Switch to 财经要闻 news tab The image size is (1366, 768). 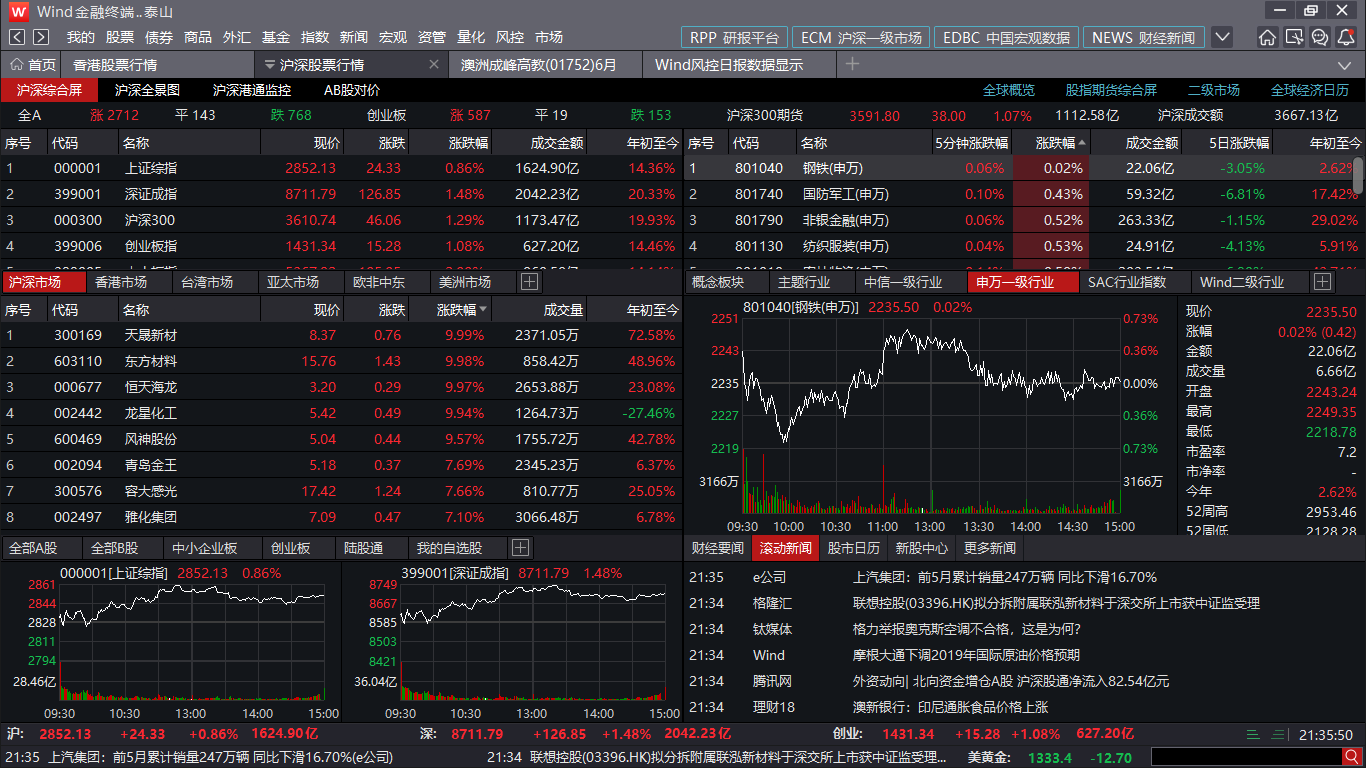point(718,548)
